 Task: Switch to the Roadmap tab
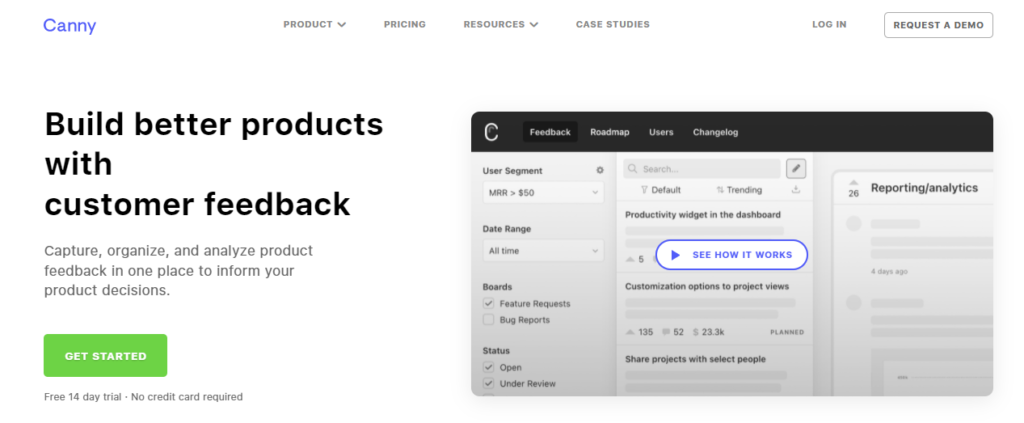(x=609, y=132)
